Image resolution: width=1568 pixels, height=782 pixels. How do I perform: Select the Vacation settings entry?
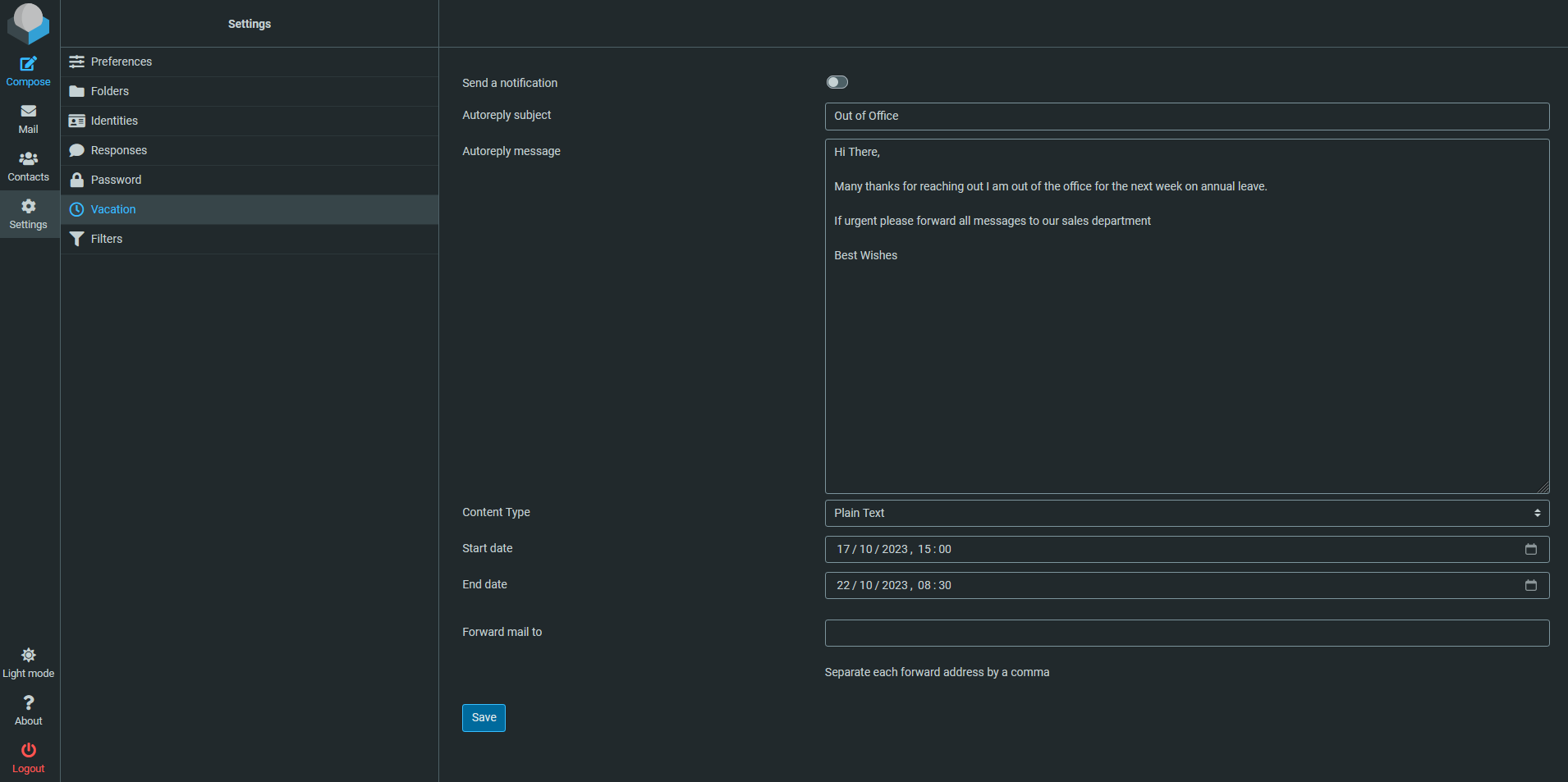tap(250, 209)
